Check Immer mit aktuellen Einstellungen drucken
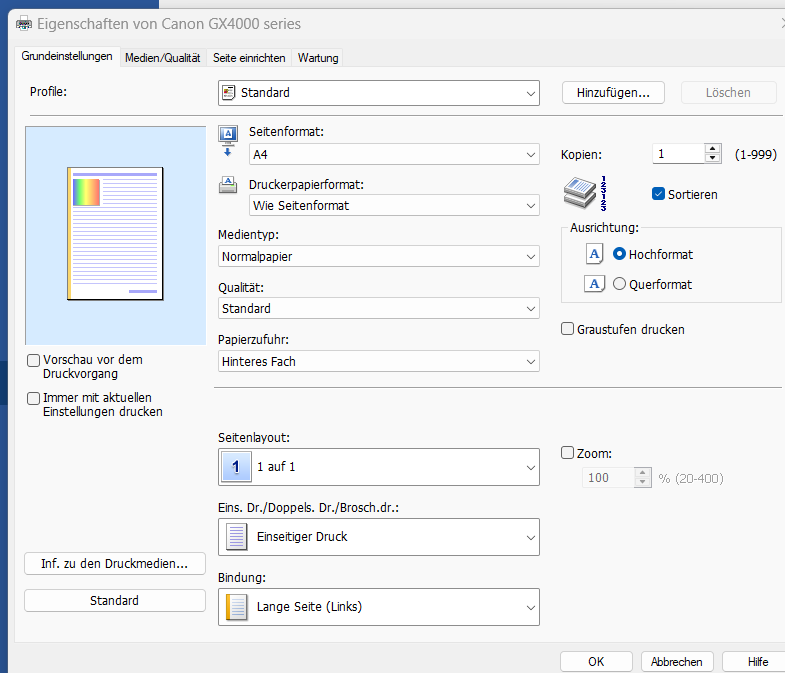Image resolution: width=785 pixels, height=673 pixels. (x=34, y=398)
